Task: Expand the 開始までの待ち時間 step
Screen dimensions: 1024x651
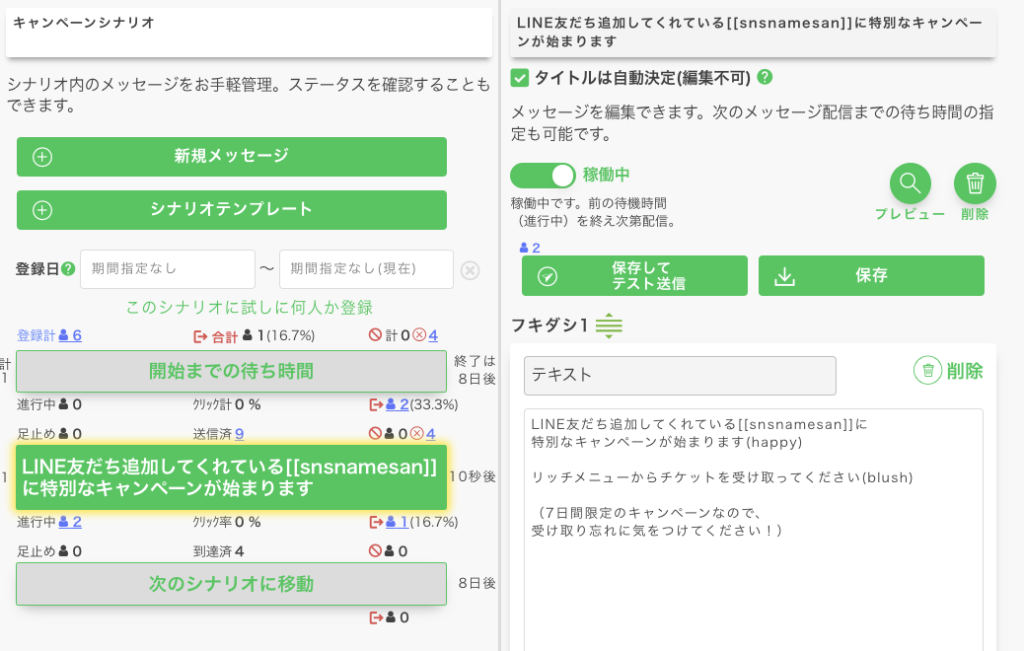Action: [231, 371]
